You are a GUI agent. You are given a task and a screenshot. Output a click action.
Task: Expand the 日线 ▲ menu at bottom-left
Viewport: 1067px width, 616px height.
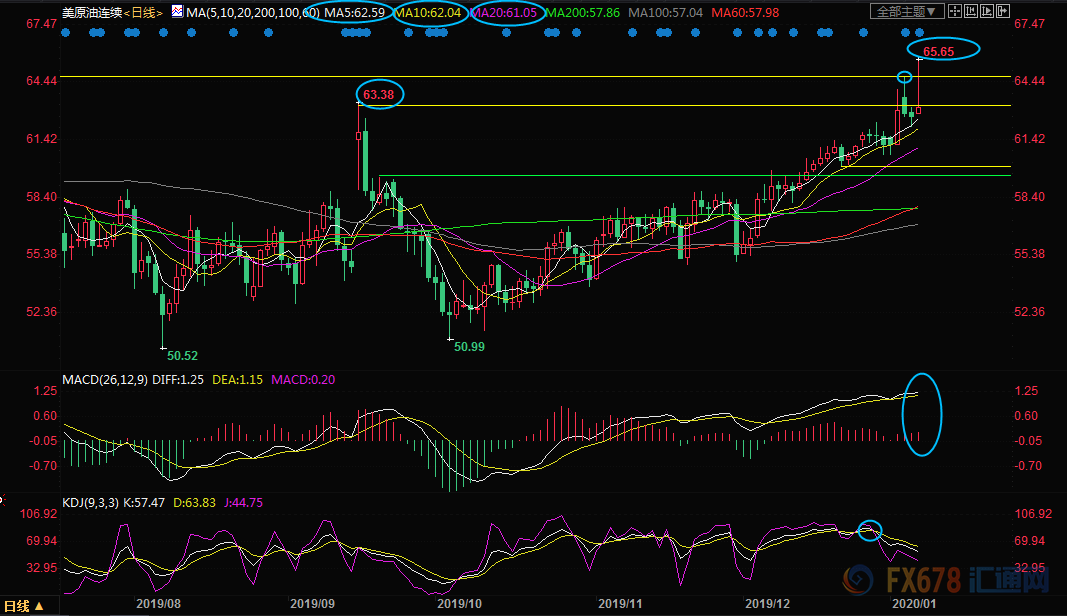(x=25, y=605)
